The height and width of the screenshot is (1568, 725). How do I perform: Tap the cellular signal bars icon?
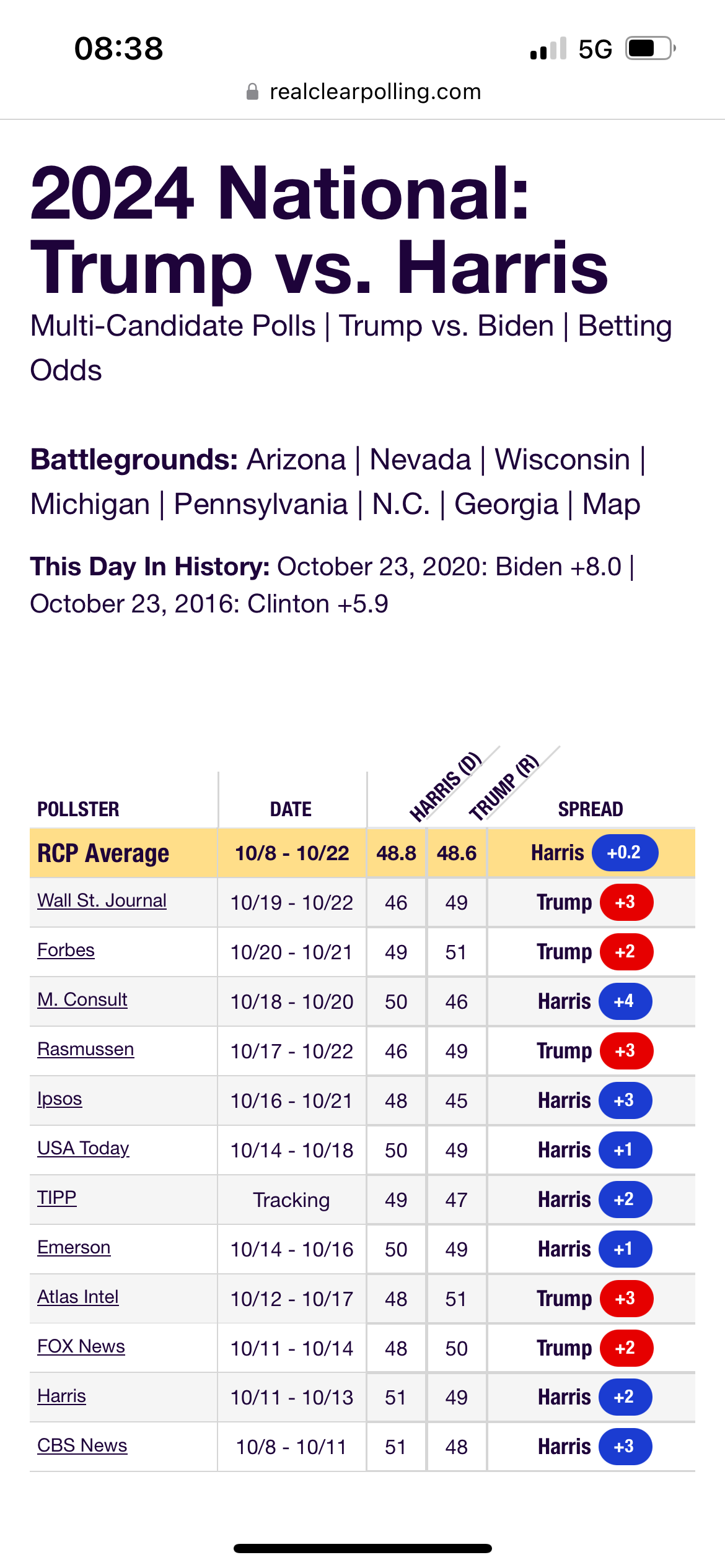click(548, 48)
